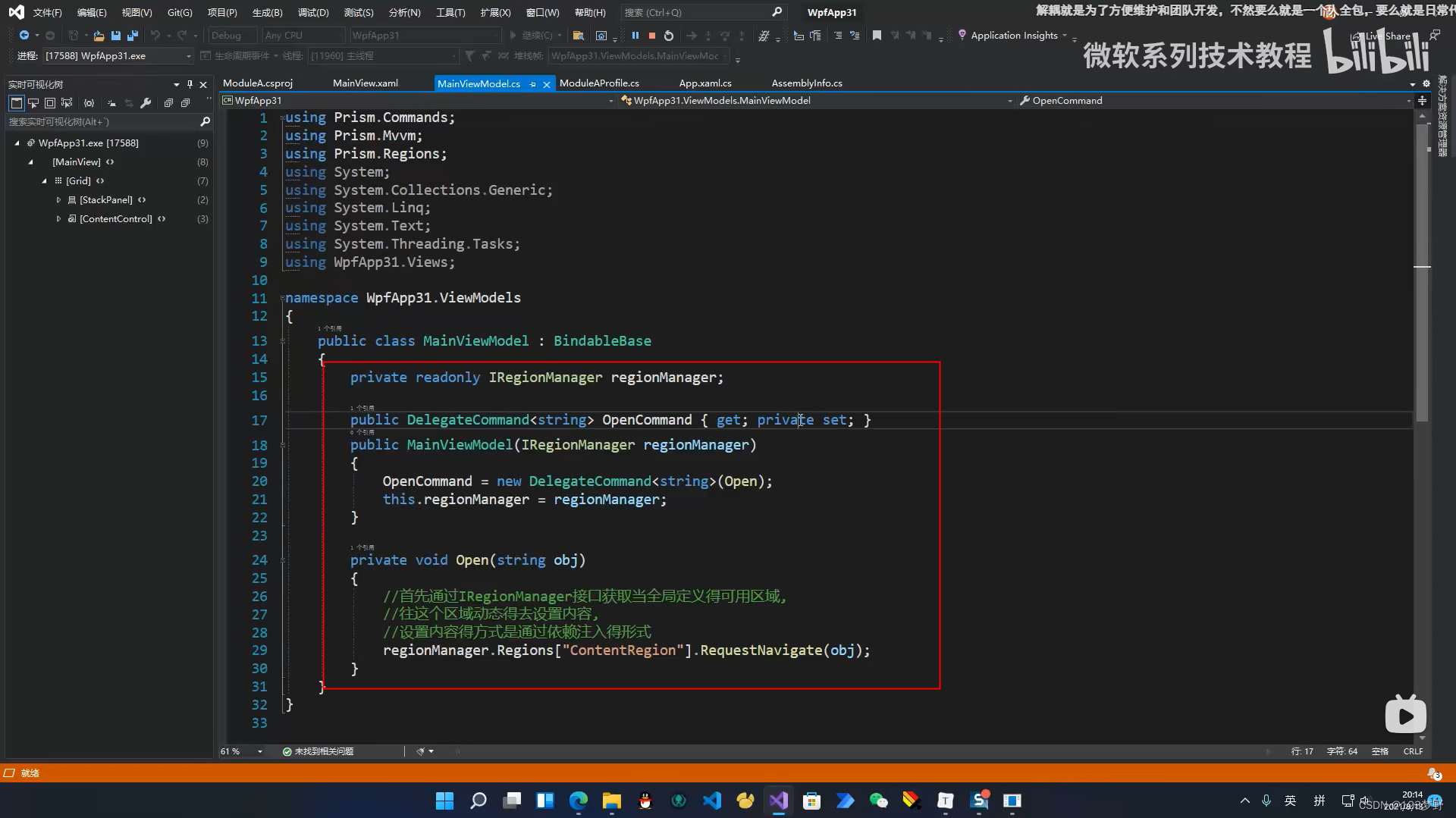Open the feedback icon beside Live Share

click(1435, 36)
